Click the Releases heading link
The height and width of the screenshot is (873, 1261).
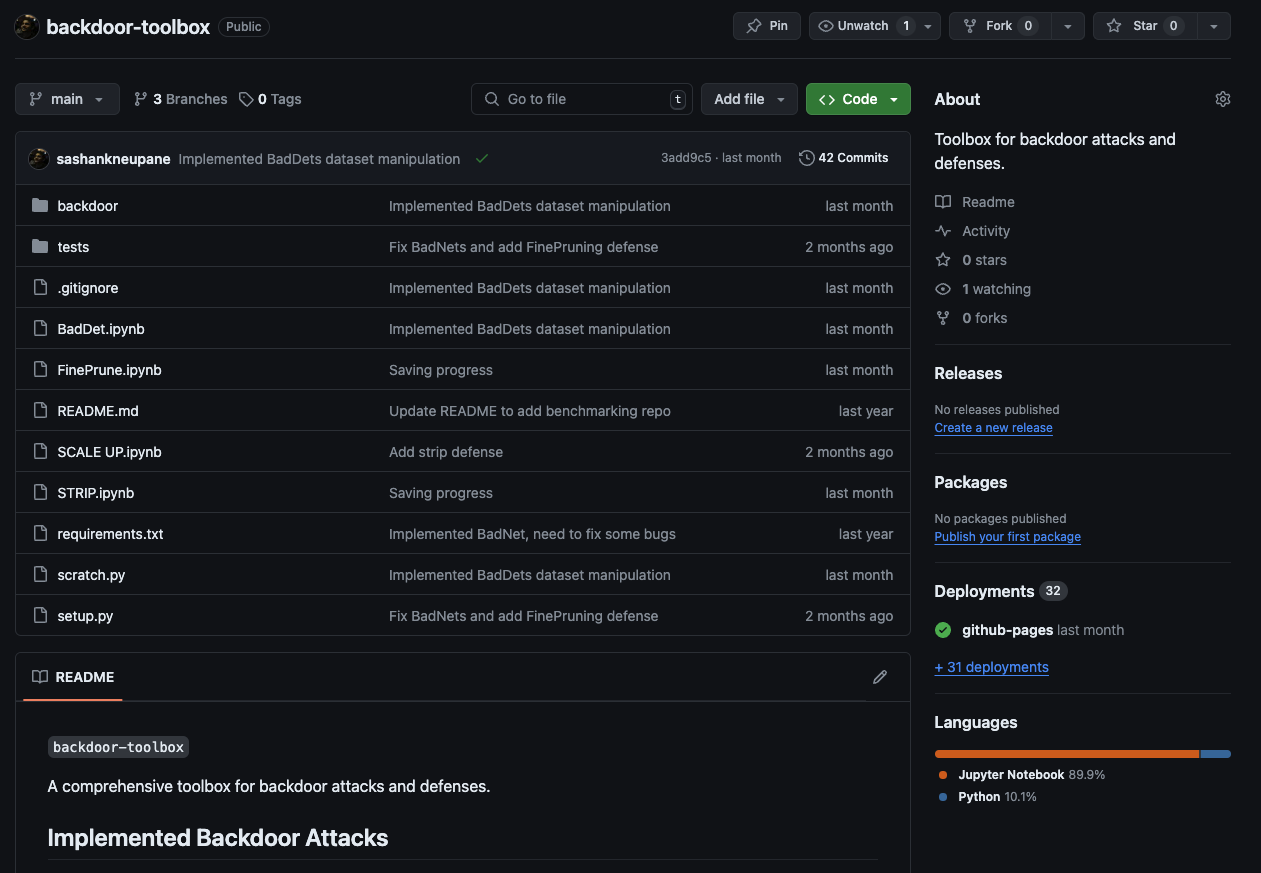(x=968, y=373)
